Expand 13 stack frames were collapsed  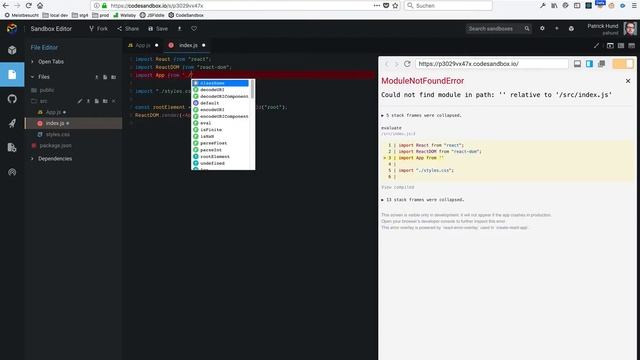422,200
